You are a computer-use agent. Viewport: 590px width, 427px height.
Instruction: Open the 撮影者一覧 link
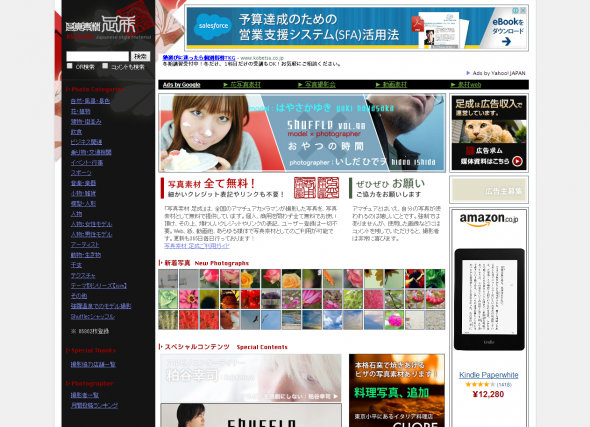pos(85,395)
